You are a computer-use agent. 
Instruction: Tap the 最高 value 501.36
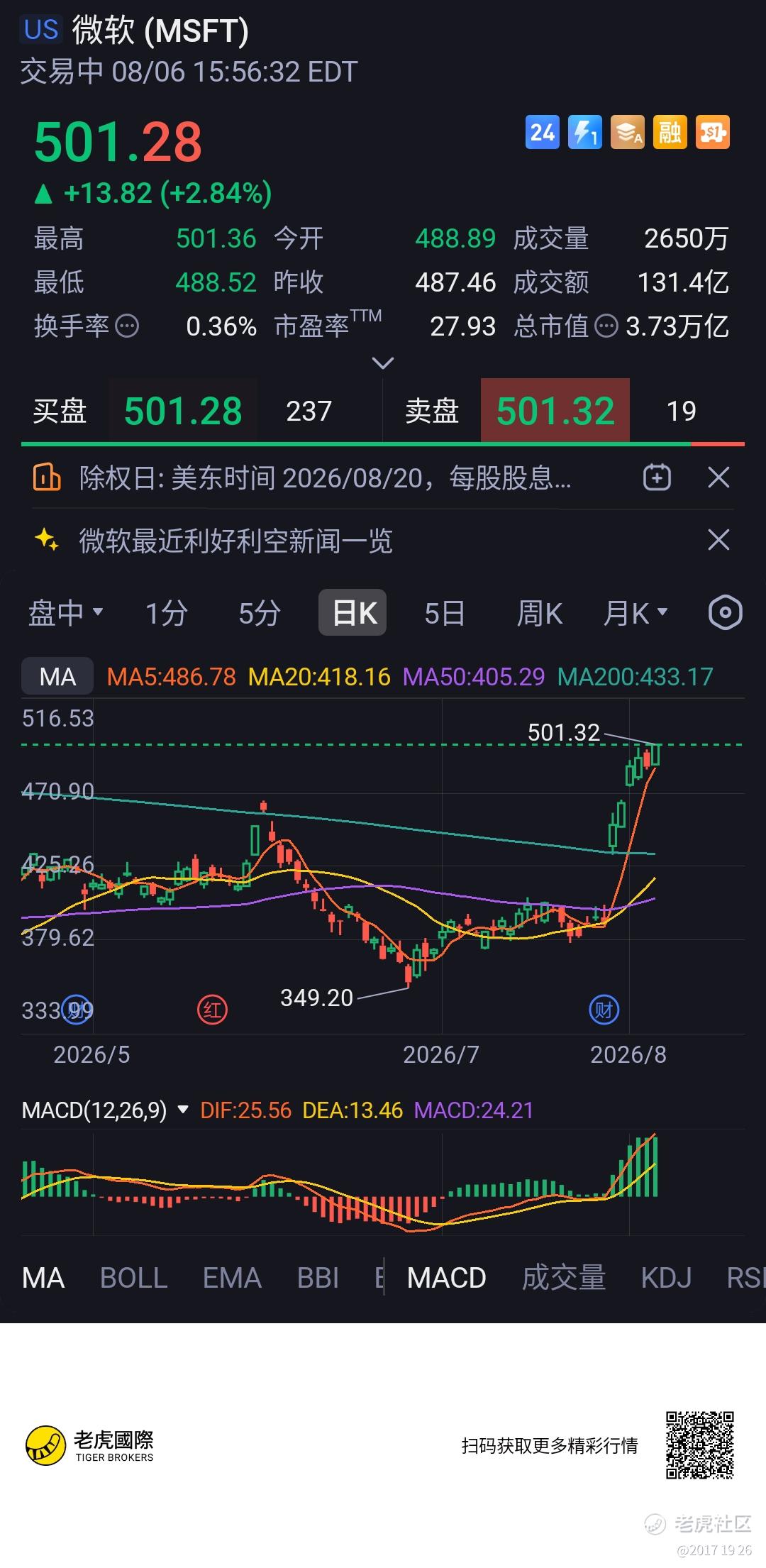pos(216,238)
